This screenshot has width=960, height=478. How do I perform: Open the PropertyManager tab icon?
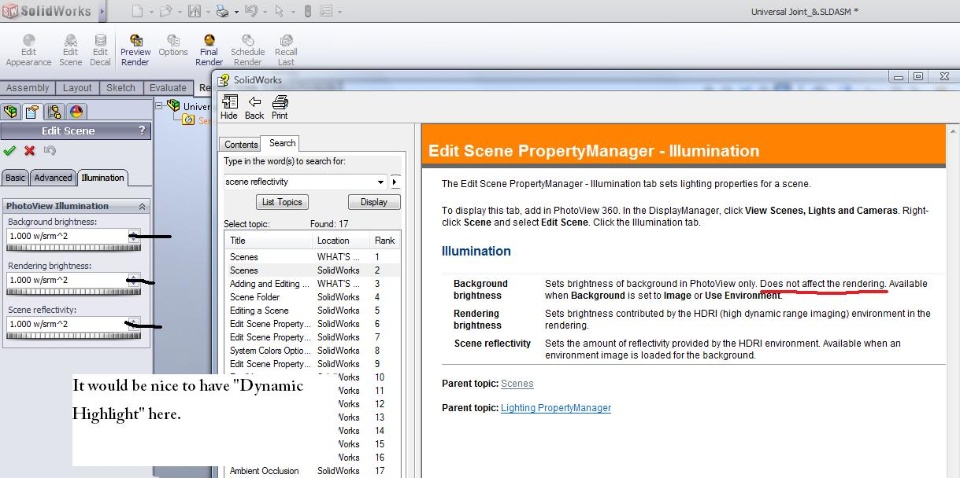click(x=32, y=111)
